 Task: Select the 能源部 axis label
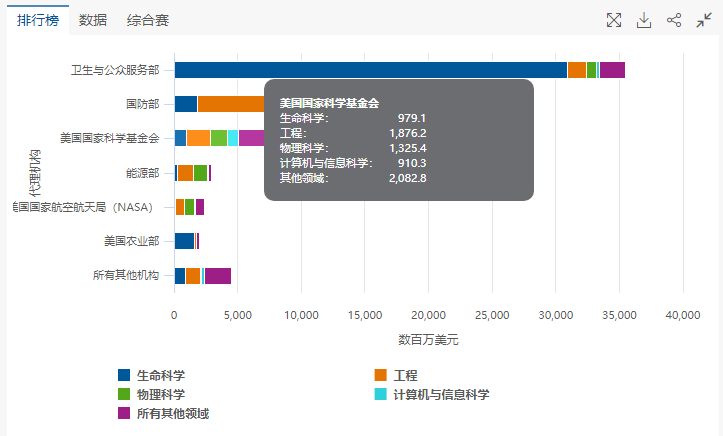(142, 173)
